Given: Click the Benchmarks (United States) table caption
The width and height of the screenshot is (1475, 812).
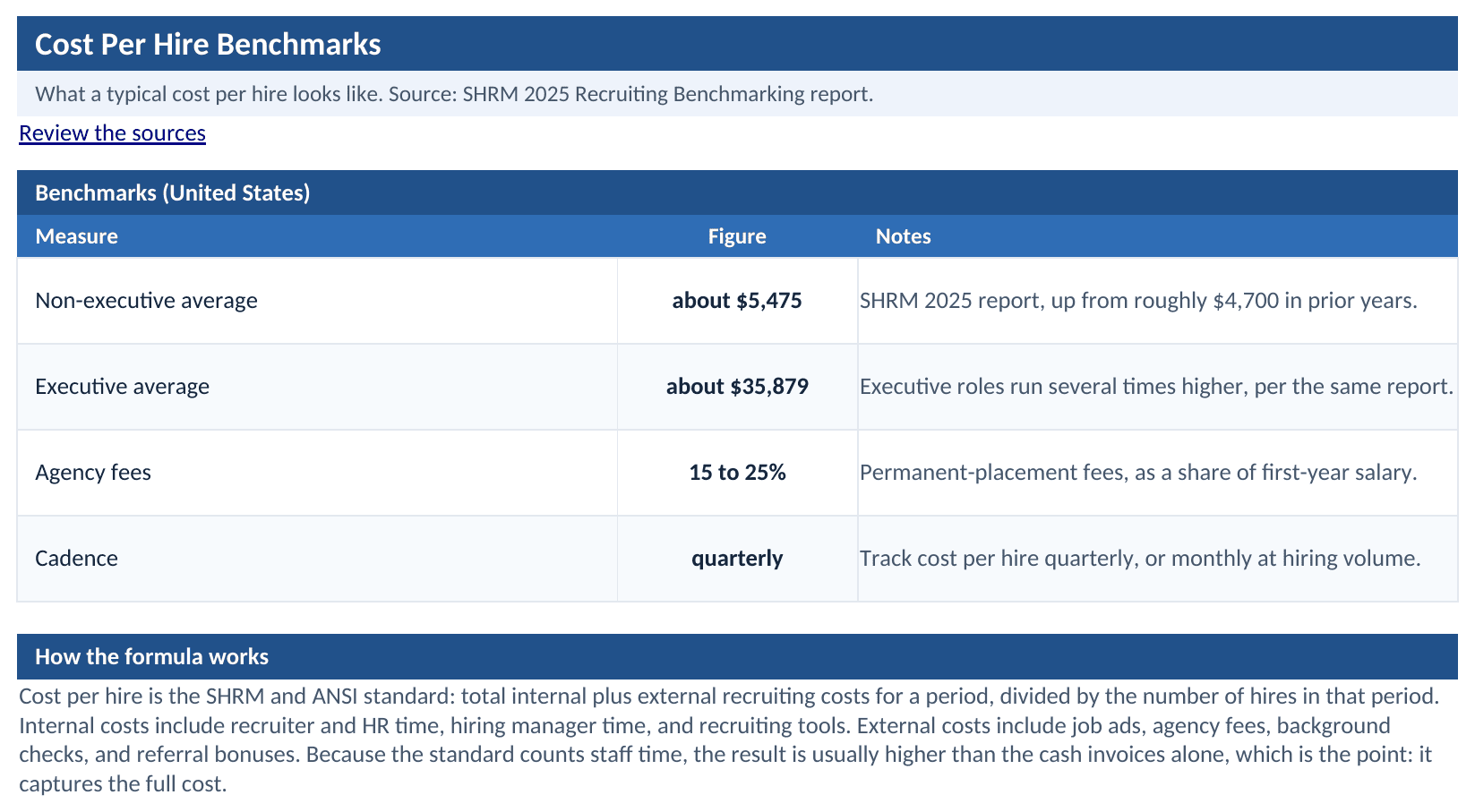Looking at the screenshot, I should coord(173,192).
